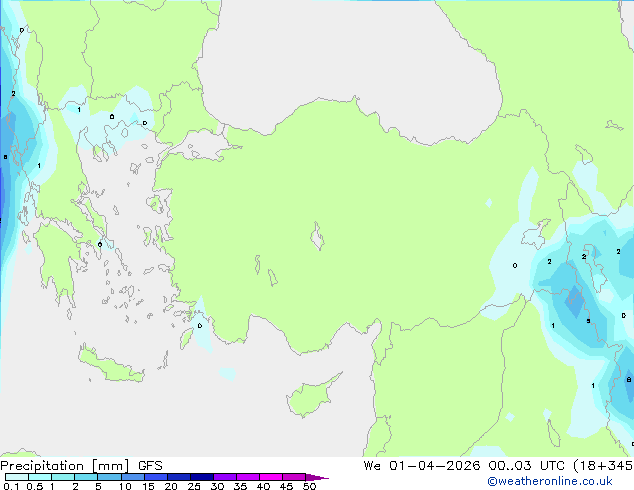Viewport: 634px width, 490px height.
Task: Pick the 1–2 mm legend swatch
Action: click(x=63, y=477)
